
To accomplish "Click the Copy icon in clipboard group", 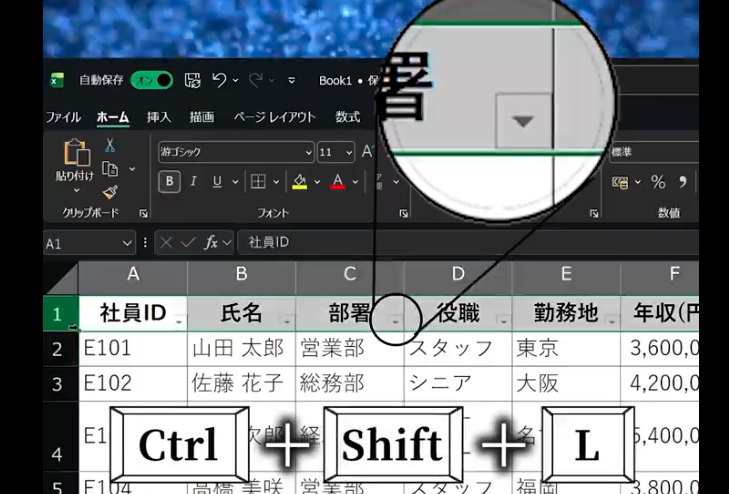I will (110, 169).
